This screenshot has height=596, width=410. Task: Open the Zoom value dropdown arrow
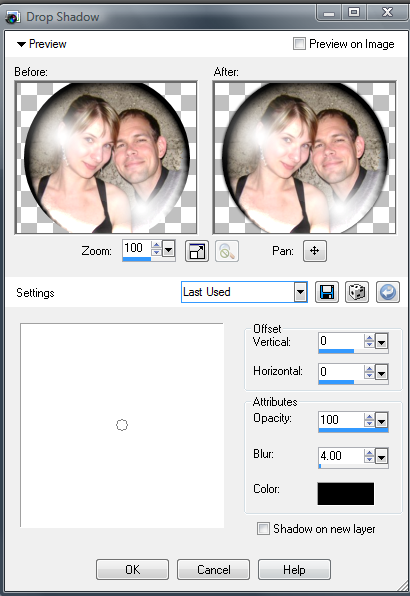click(x=169, y=249)
